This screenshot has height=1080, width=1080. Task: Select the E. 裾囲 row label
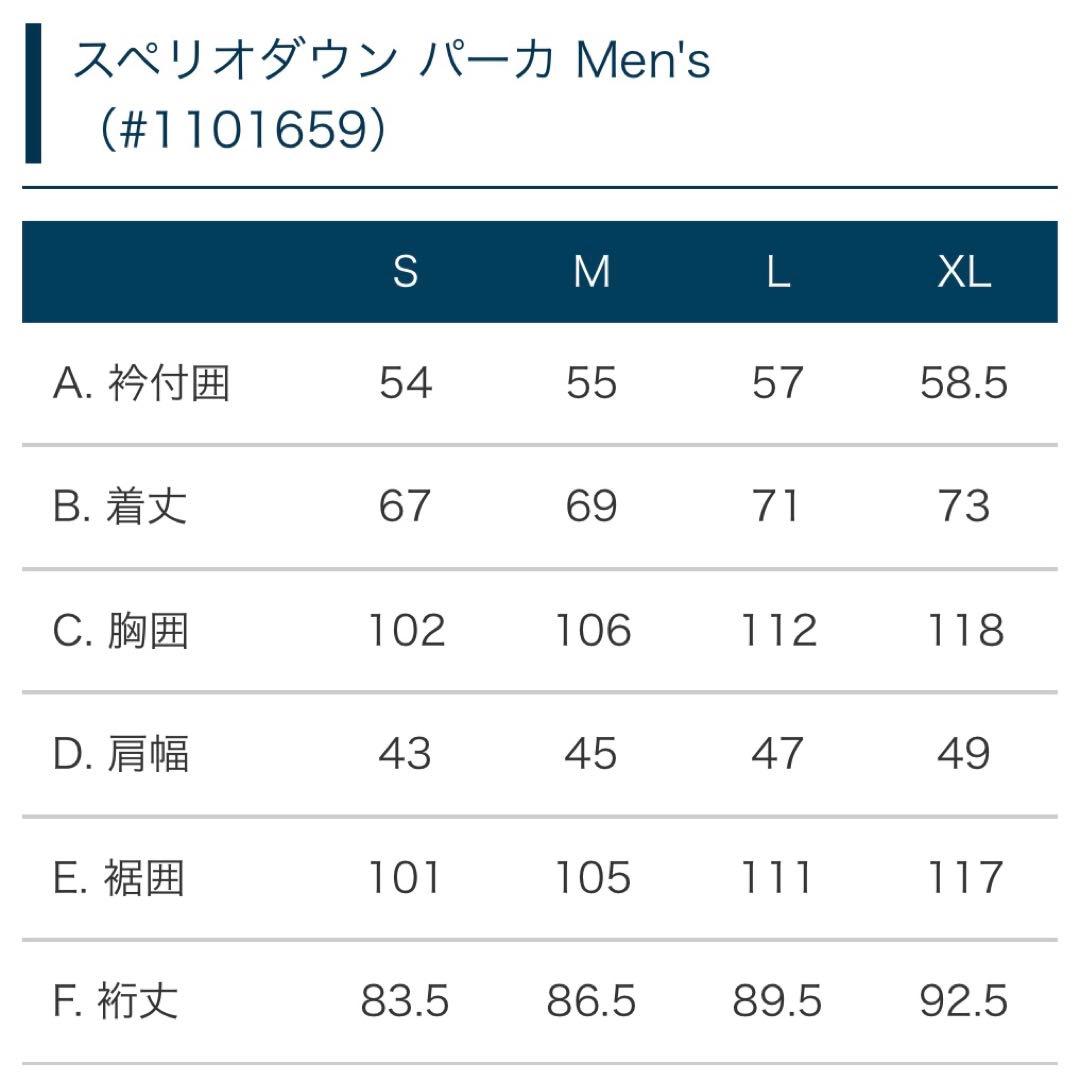(119, 878)
